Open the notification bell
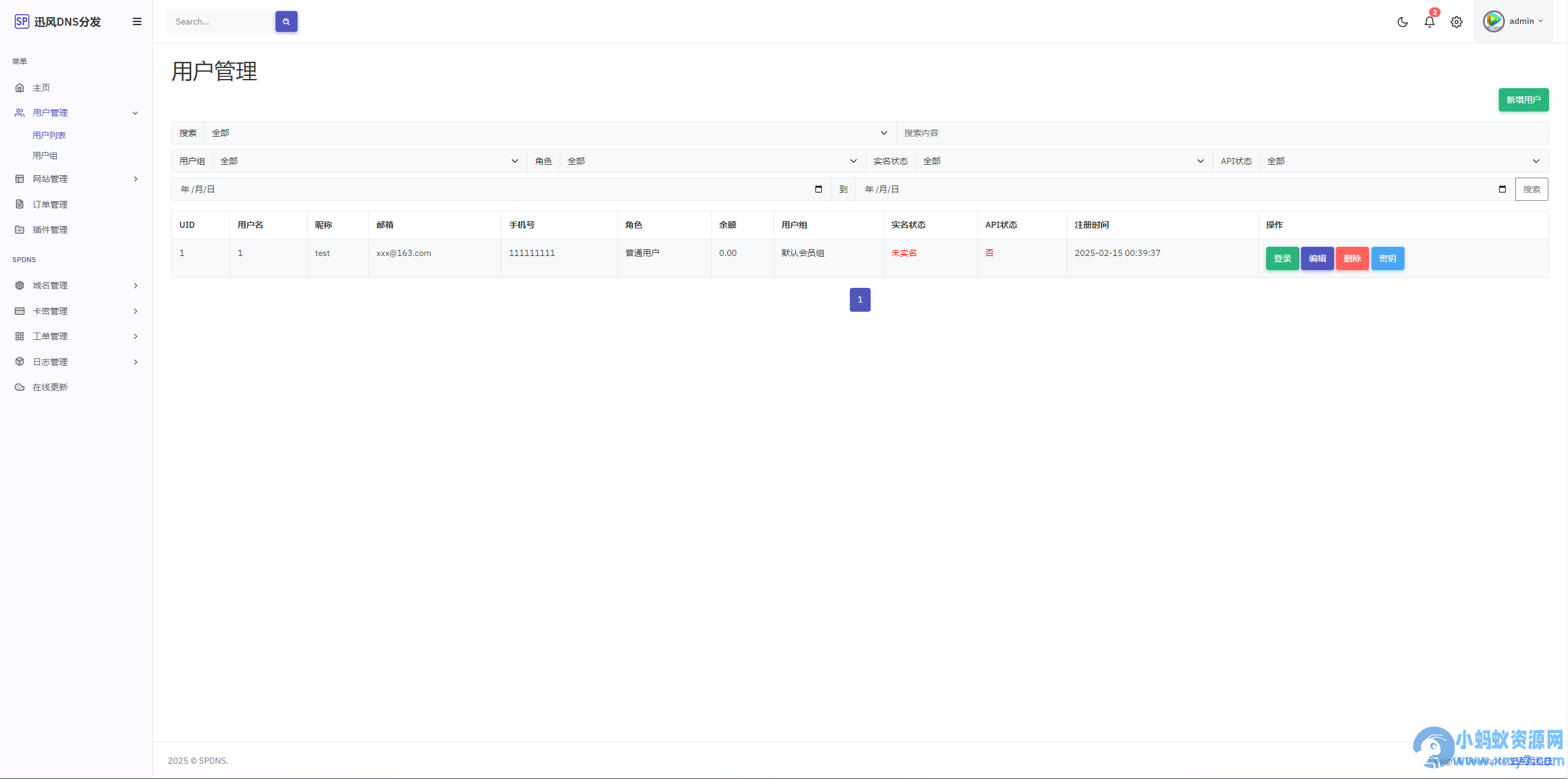Viewport: 1568px width, 779px height. click(x=1429, y=22)
